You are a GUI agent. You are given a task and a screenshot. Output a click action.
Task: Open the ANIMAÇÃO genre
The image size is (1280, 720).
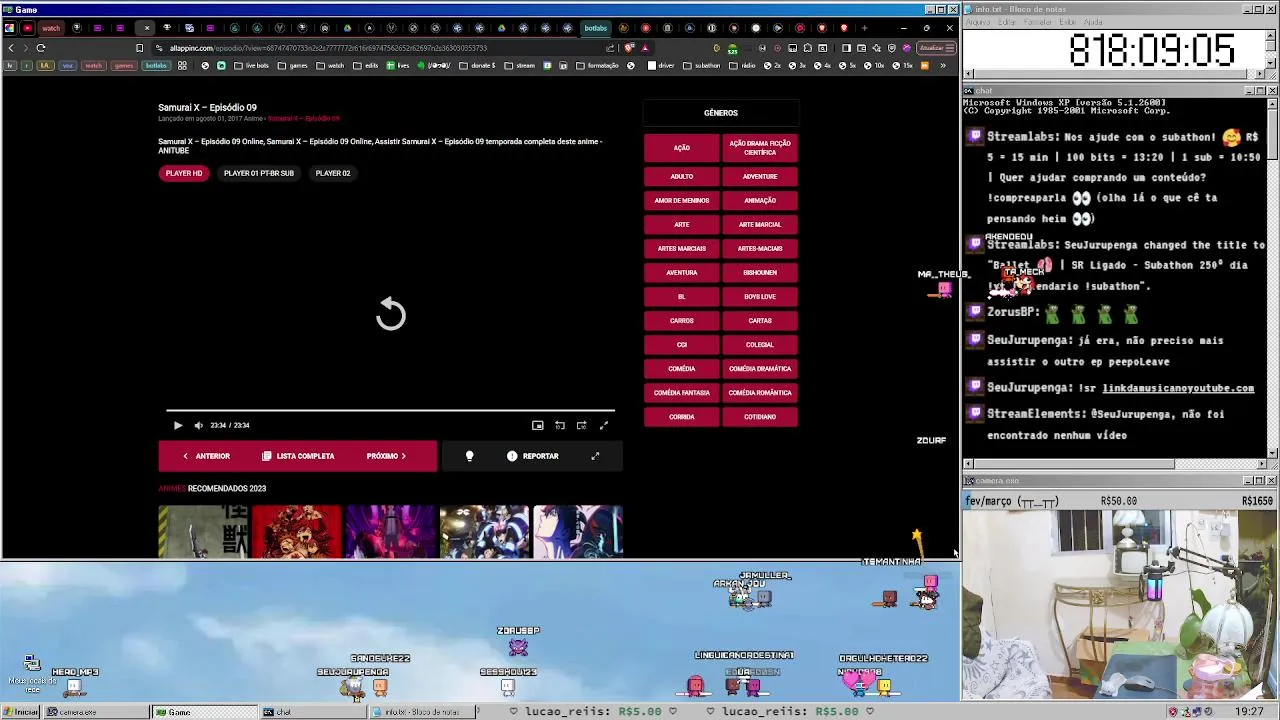pyautogui.click(x=760, y=200)
